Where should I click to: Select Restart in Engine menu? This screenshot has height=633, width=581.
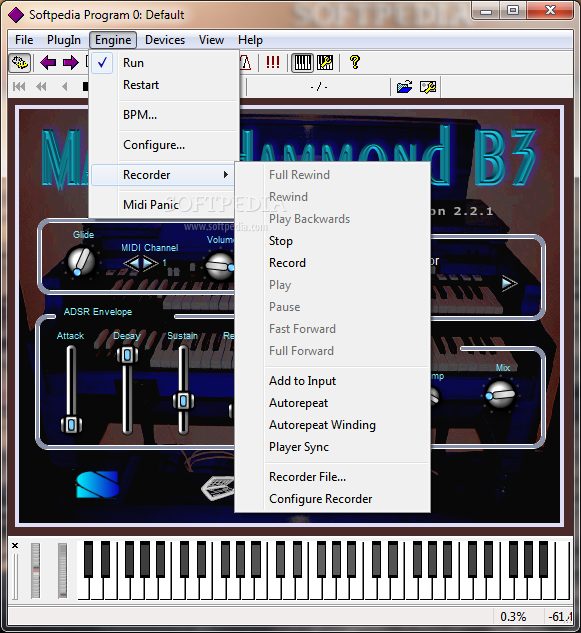coord(164,85)
